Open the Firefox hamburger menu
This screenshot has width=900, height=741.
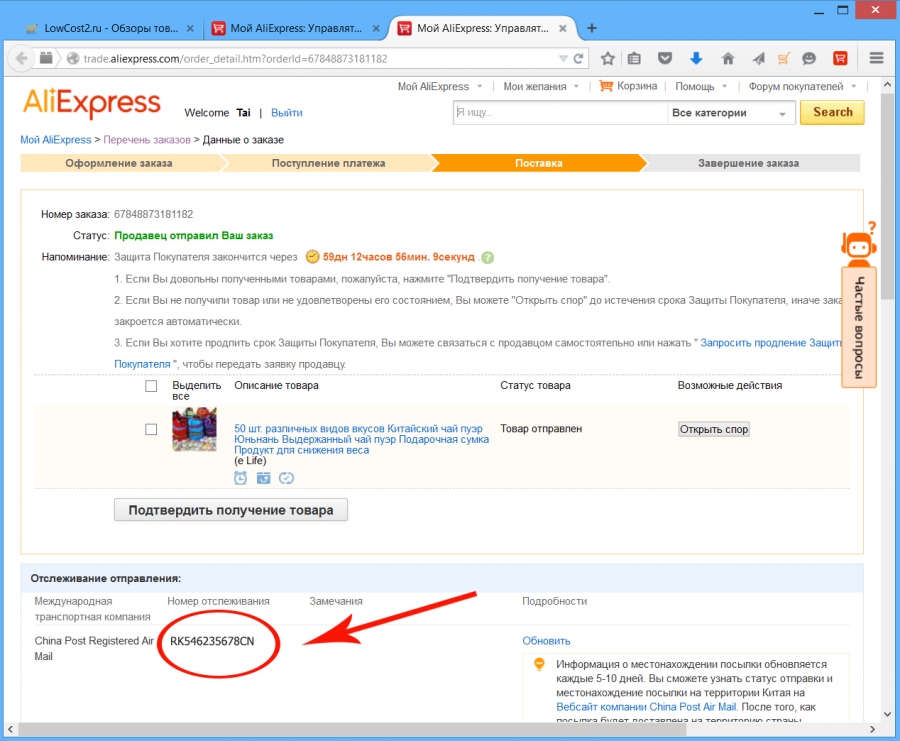pos(876,58)
